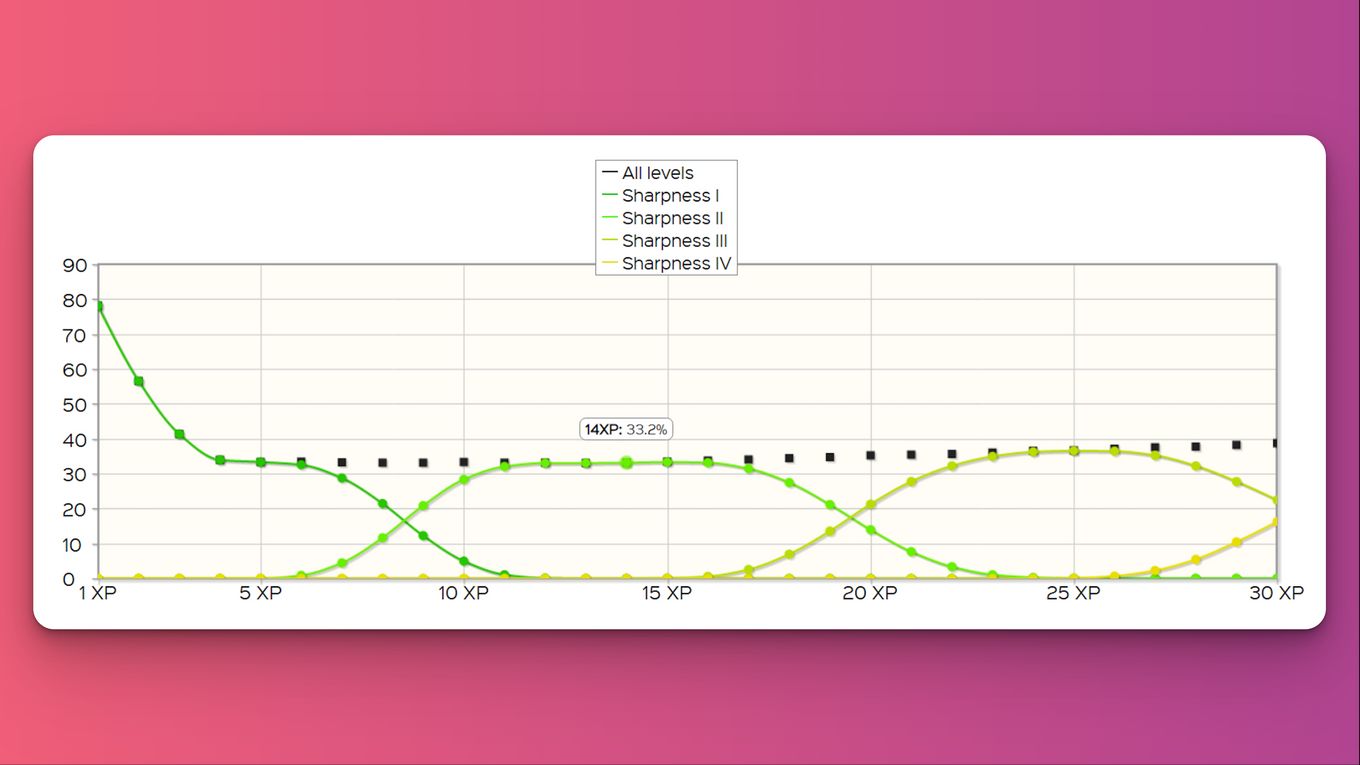This screenshot has height=765, width=1360.
Task: Select 'Sharpness III' in the legend
Action: point(665,241)
